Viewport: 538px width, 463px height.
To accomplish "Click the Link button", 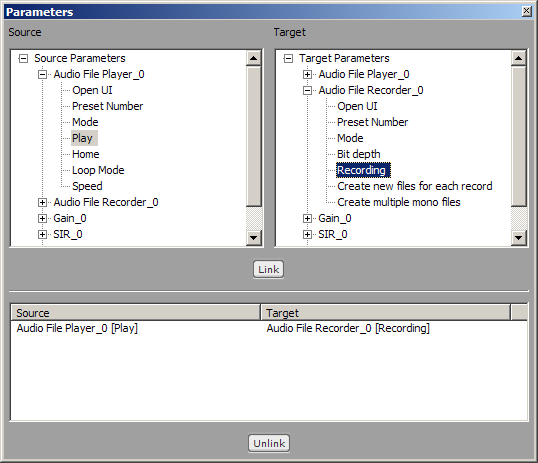I will [x=268, y=269].
